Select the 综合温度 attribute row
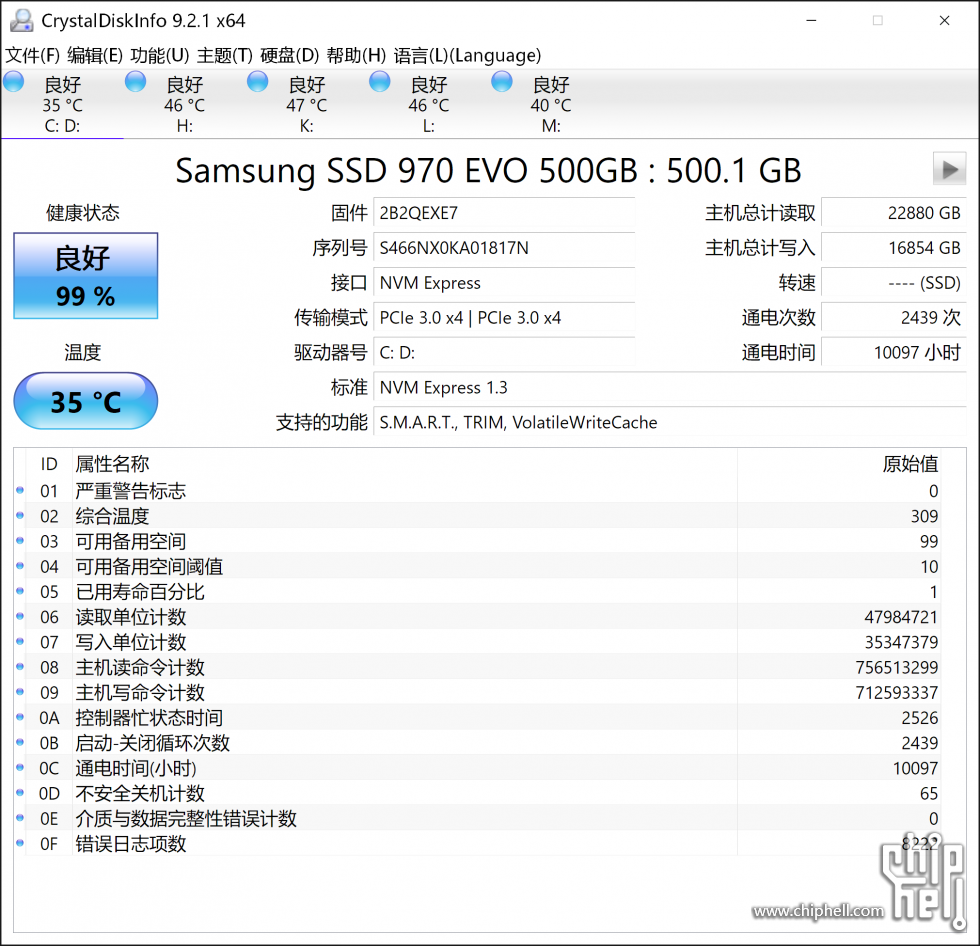Screen dimensions: 980x946 [478, 515]
